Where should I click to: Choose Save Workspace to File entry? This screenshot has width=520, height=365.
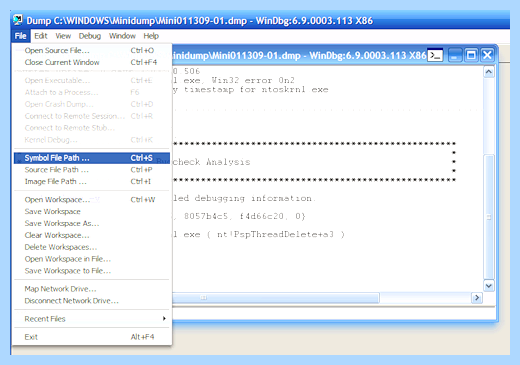pos(92,271)
